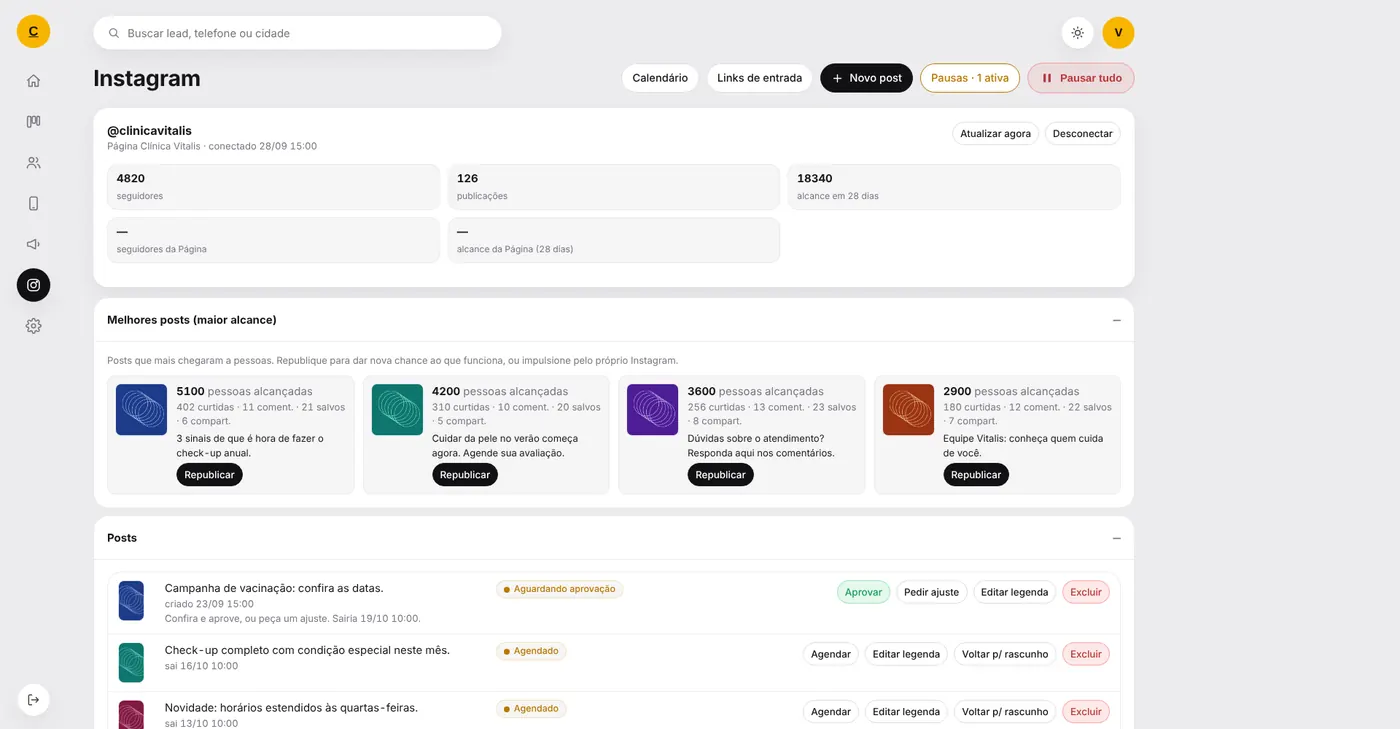The width and height of the screenshot is (1400, 729).
Task: Open purple thumbnail of Dúvidas sobre atendimento post
Action: point(653,409)
